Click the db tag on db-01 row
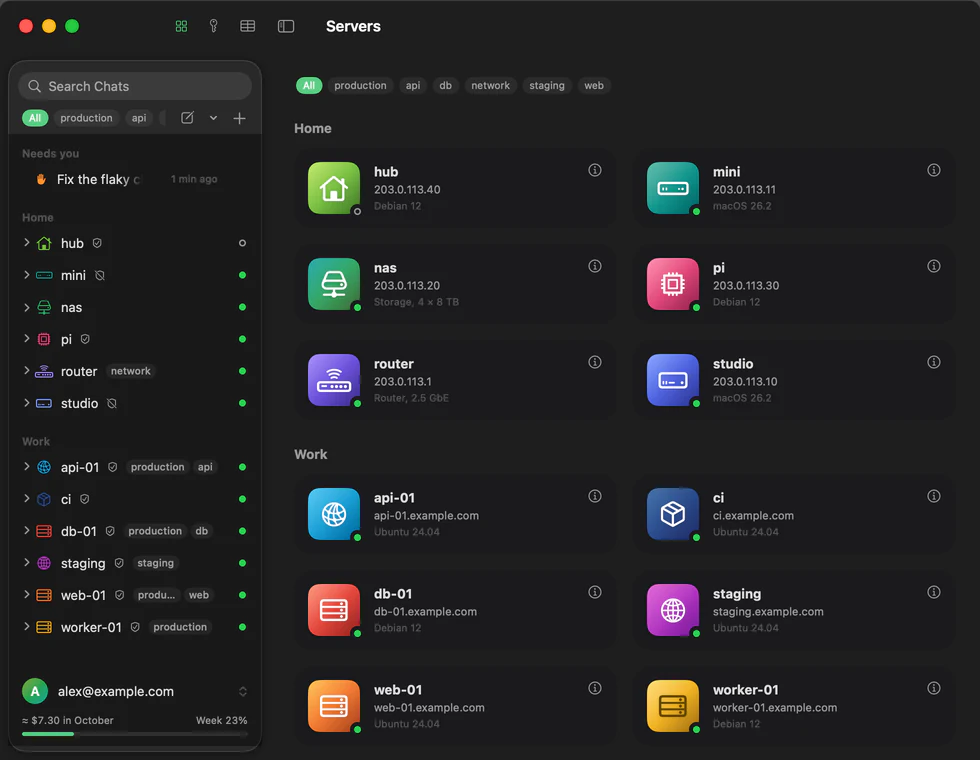980x760 pixels. click(201, 531)
